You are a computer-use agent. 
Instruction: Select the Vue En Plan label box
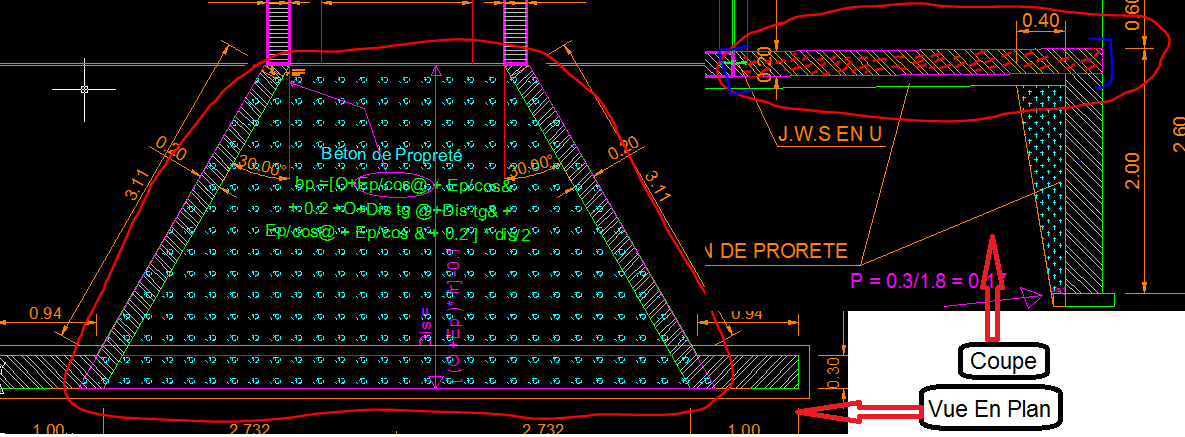pyautogui.click(x=990, y=409)
